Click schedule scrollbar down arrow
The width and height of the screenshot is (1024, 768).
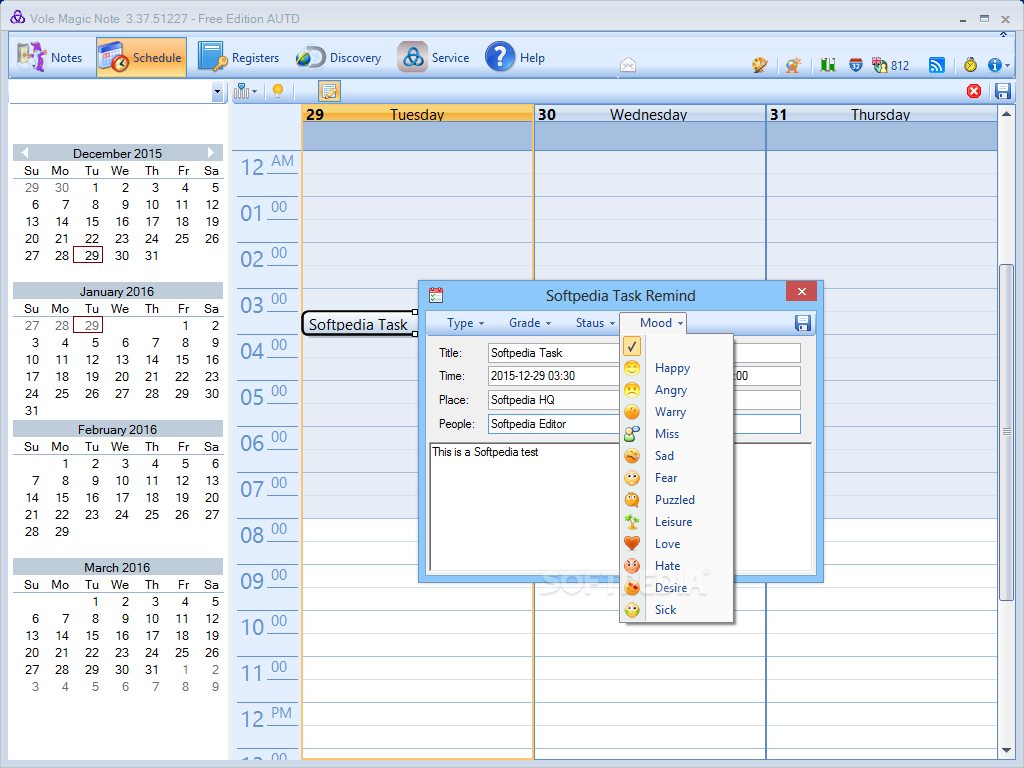1006,750
